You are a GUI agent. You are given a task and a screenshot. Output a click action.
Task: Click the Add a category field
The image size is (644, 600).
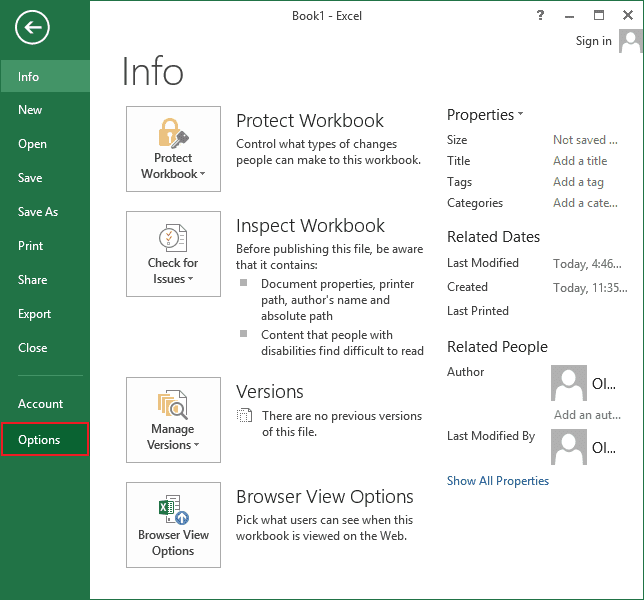585,202
